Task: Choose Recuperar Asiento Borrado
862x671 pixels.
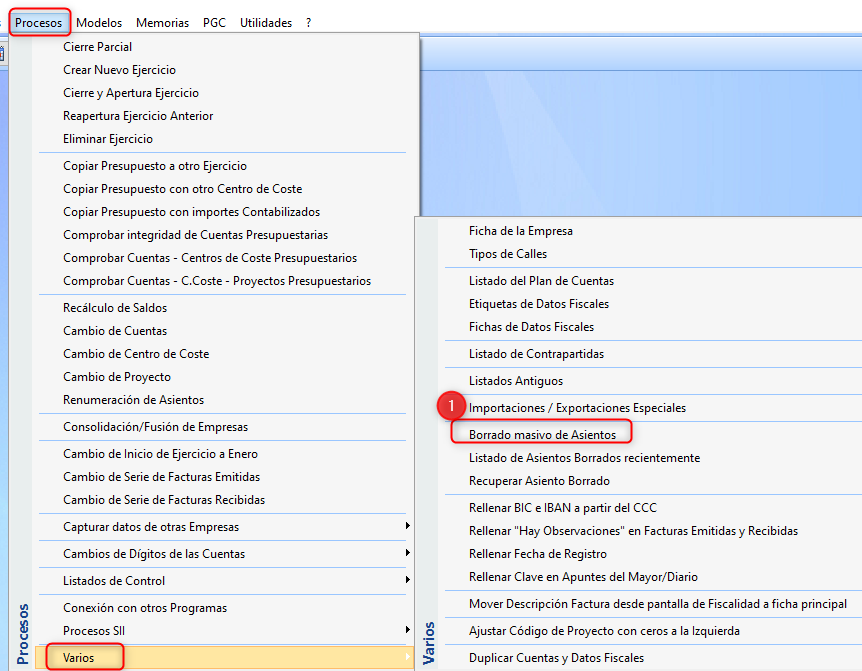Action: 539,481
